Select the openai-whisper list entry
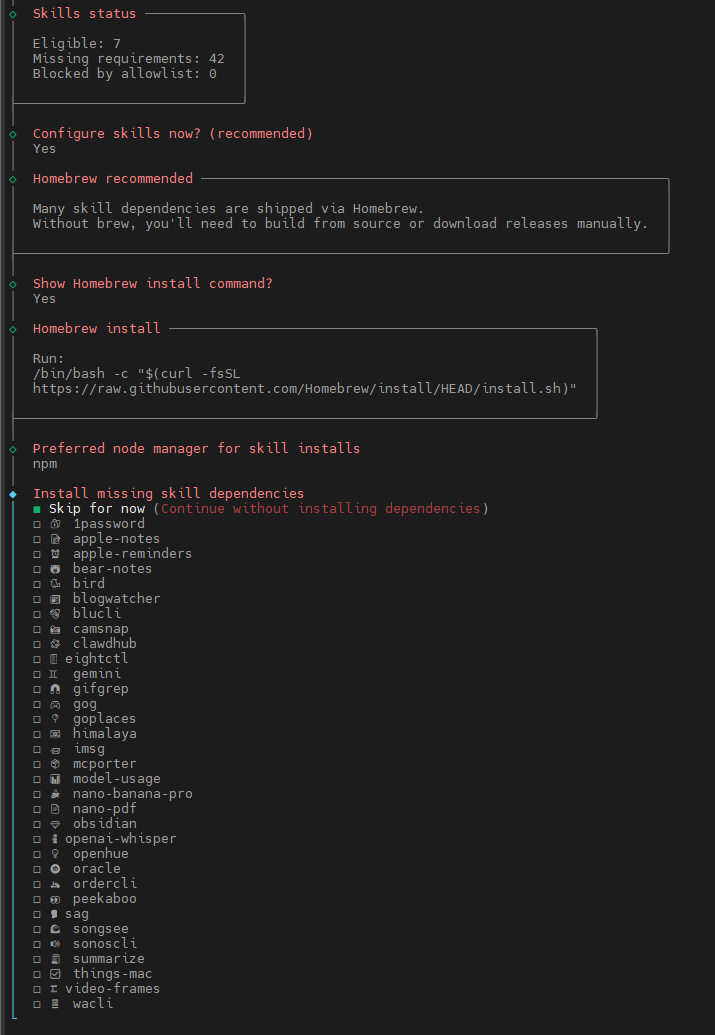Image resolution: width=715 pixels, height=1035 pixels. [120, 839]
